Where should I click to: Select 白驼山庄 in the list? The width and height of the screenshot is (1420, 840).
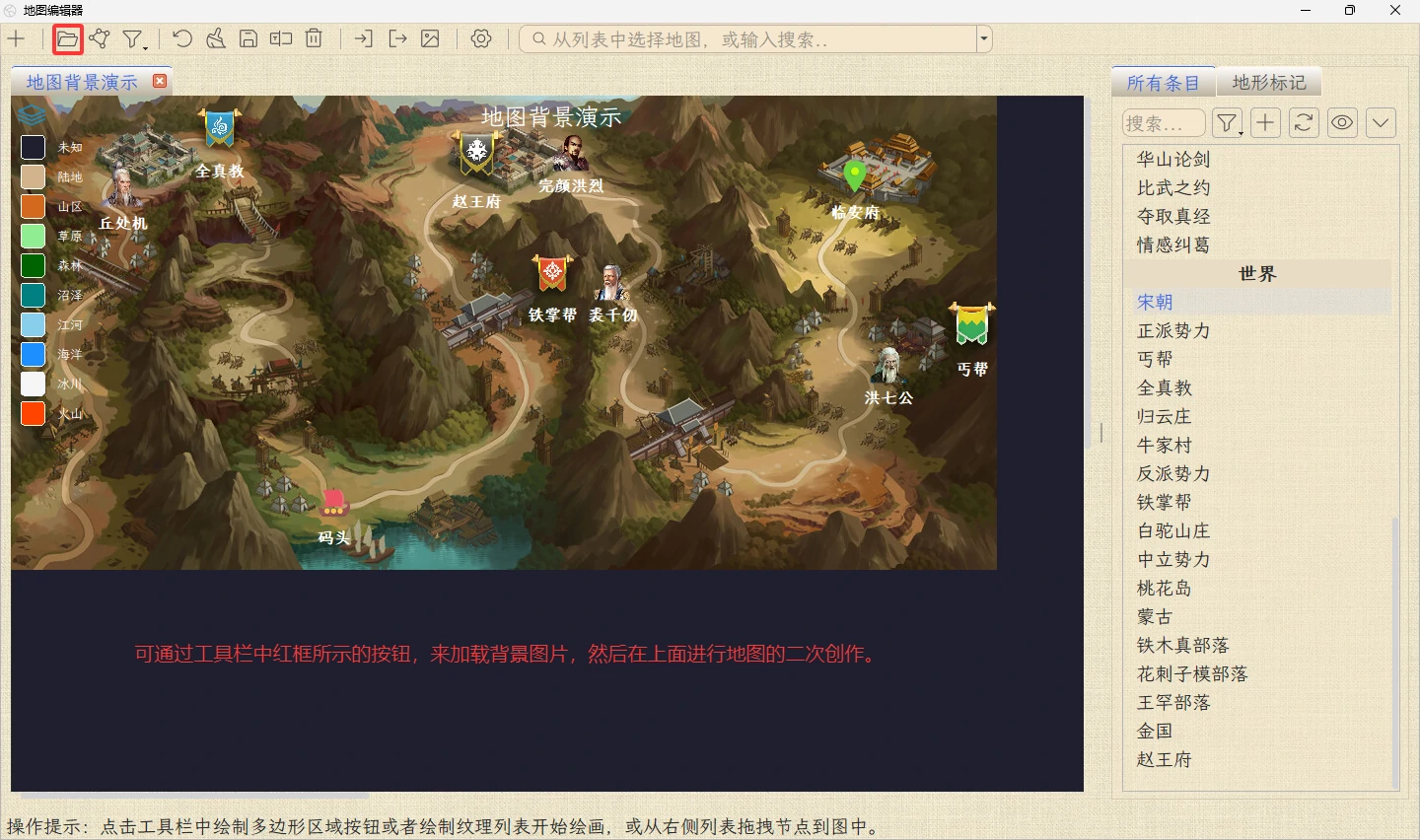tap(1257, 530)
